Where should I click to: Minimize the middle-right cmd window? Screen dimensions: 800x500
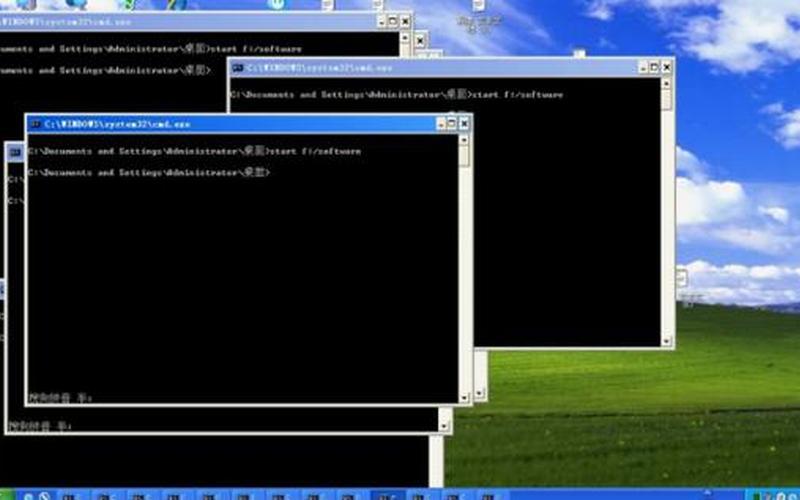[644, 67]
